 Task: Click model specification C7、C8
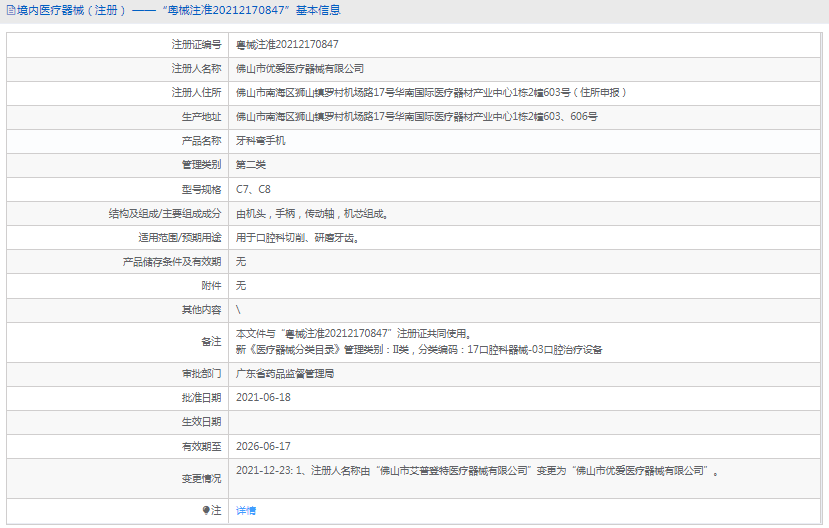tap(253, 189)
